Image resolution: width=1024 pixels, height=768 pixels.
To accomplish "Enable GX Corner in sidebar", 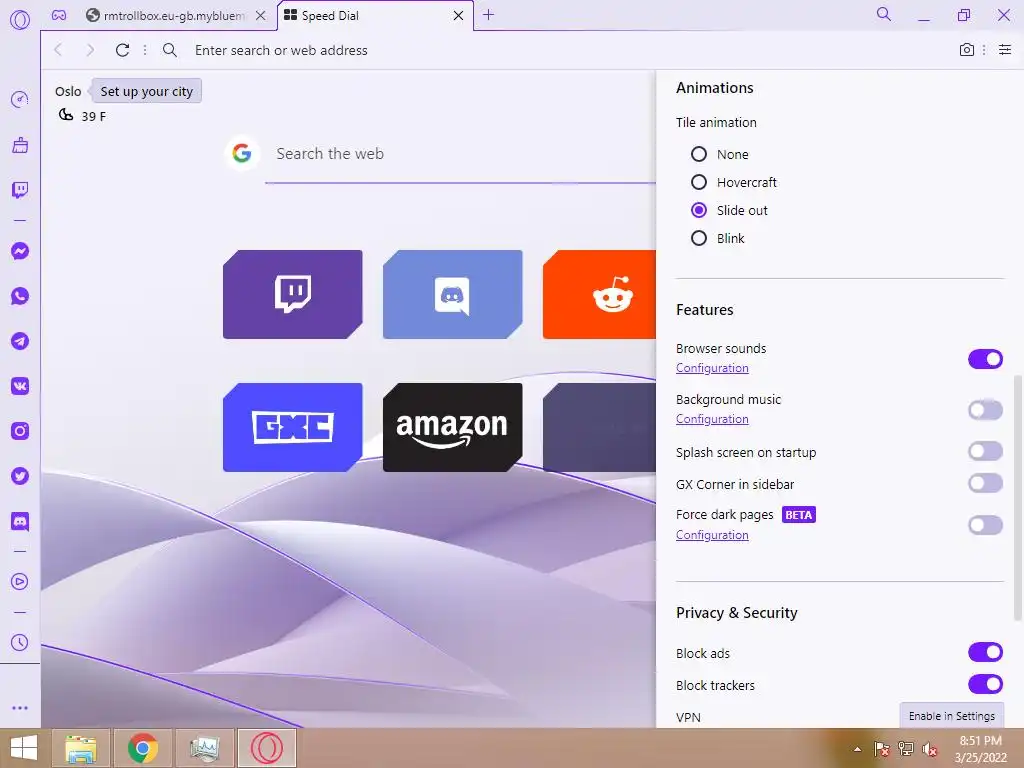I will coord(985,483).
